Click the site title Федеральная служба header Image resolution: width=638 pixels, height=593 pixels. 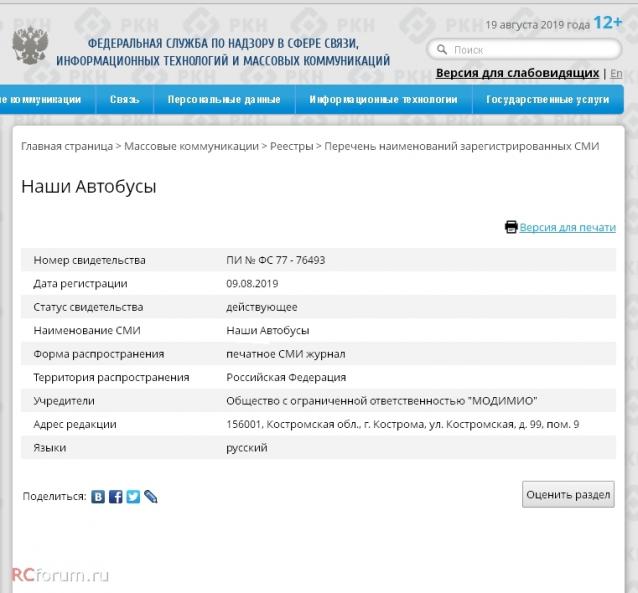tap(223, 52)
